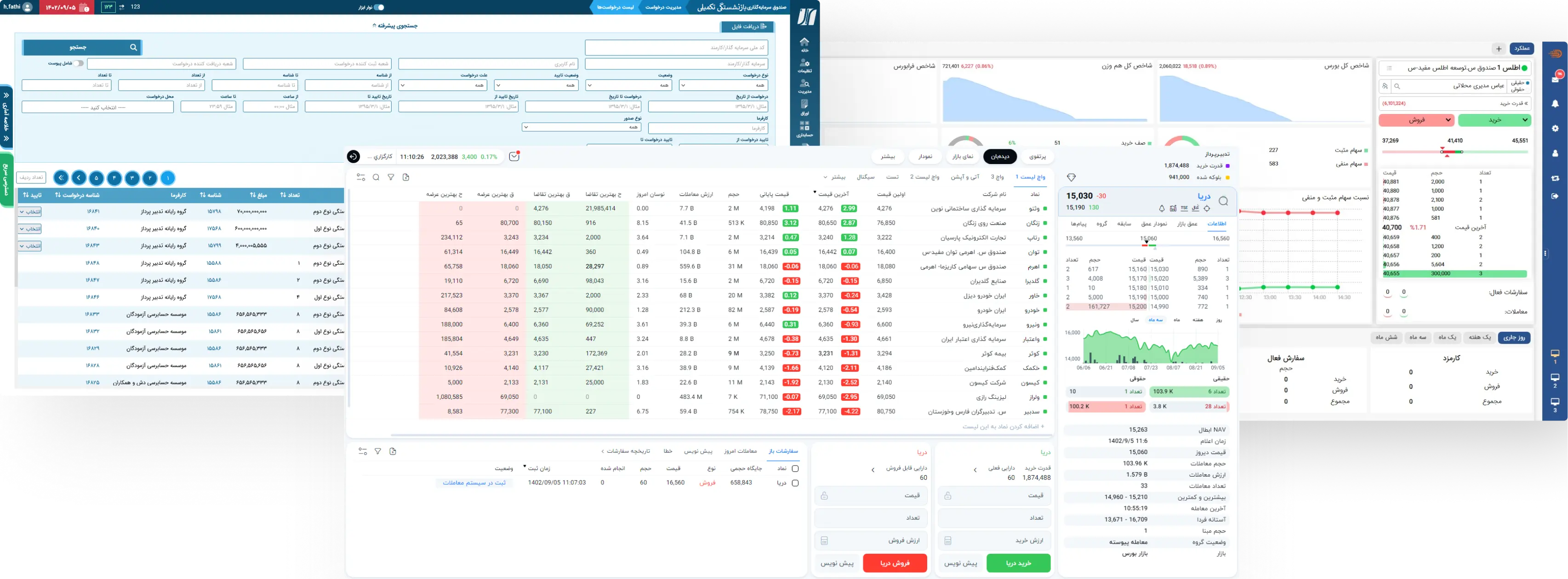Screen dimensions: 1568x579
Task: Click the قیمت input field in sell form
Action: tap(871, 496)
